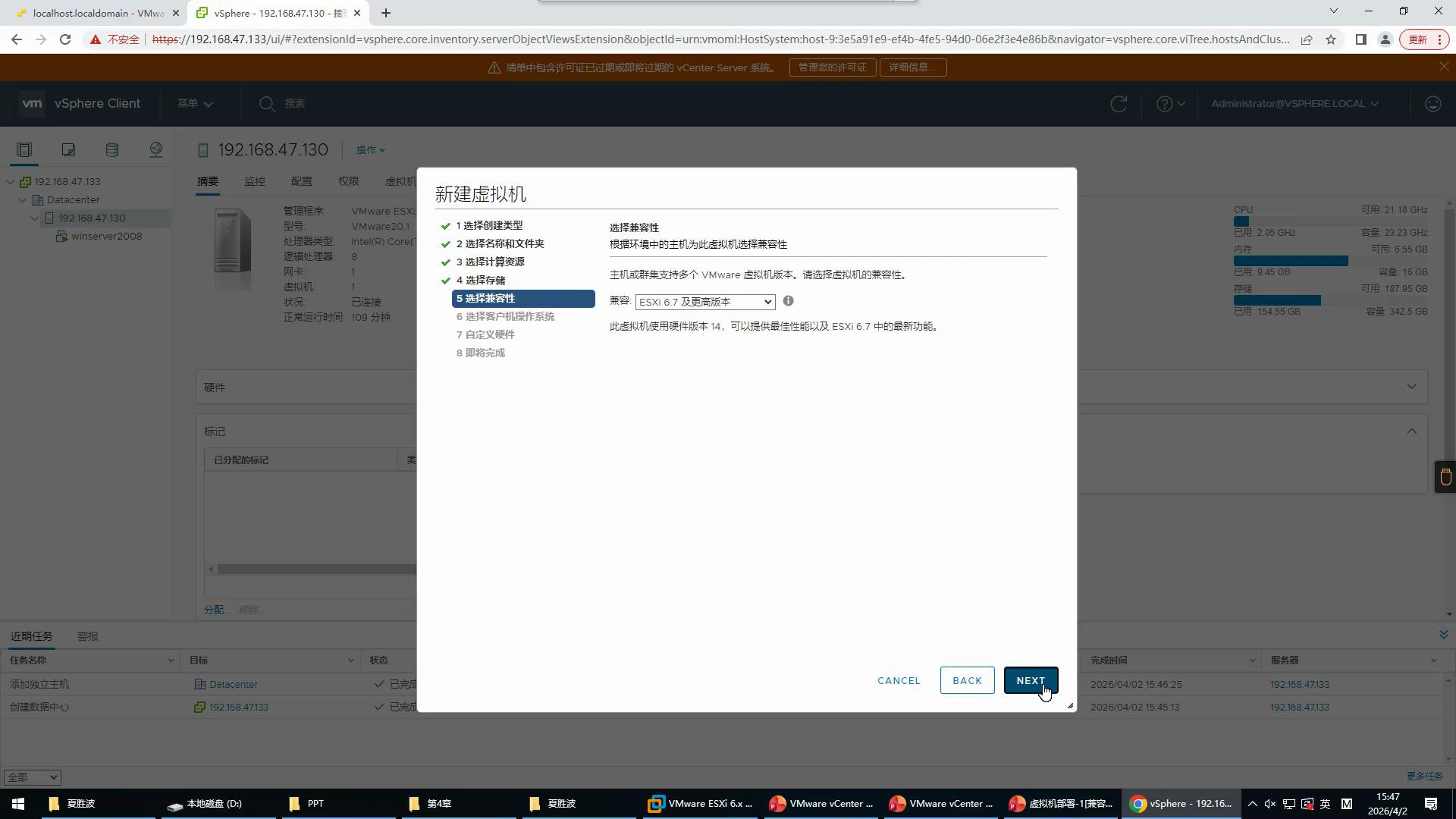Viewport: 1456px width, 819px height.
Task: Open the VMs and Templates inventory icon
Action: pyautogui.click(x=68, y=149)
